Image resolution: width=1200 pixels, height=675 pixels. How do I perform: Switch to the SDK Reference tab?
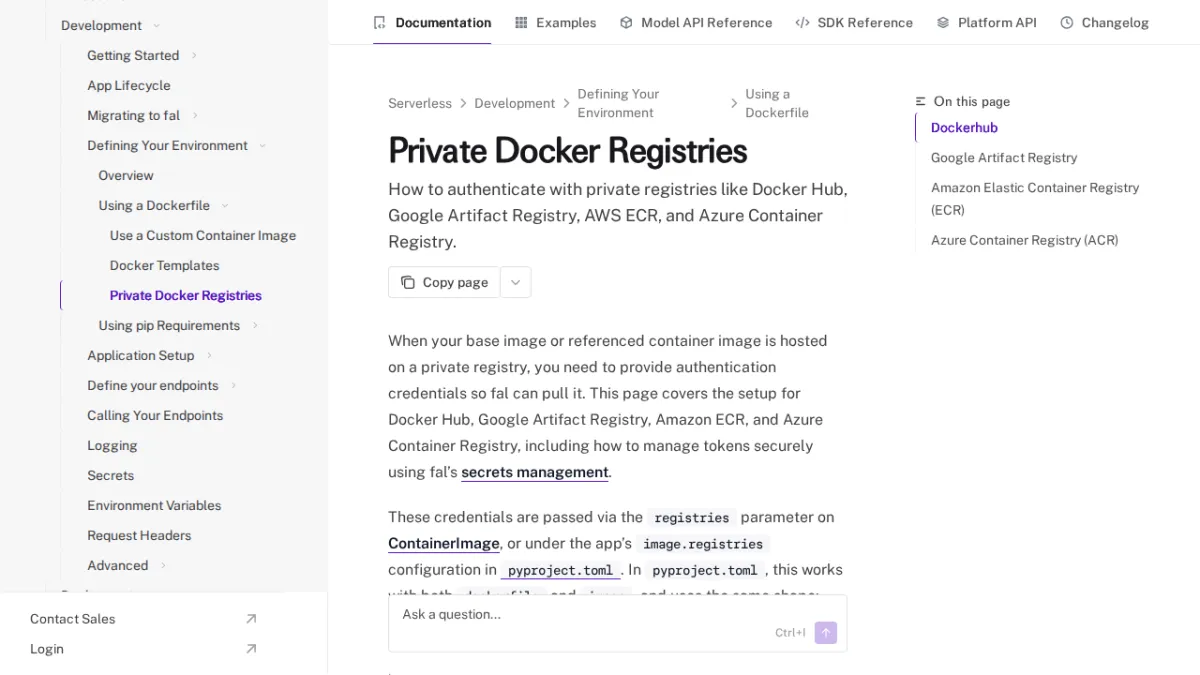(x=854, y=22)
